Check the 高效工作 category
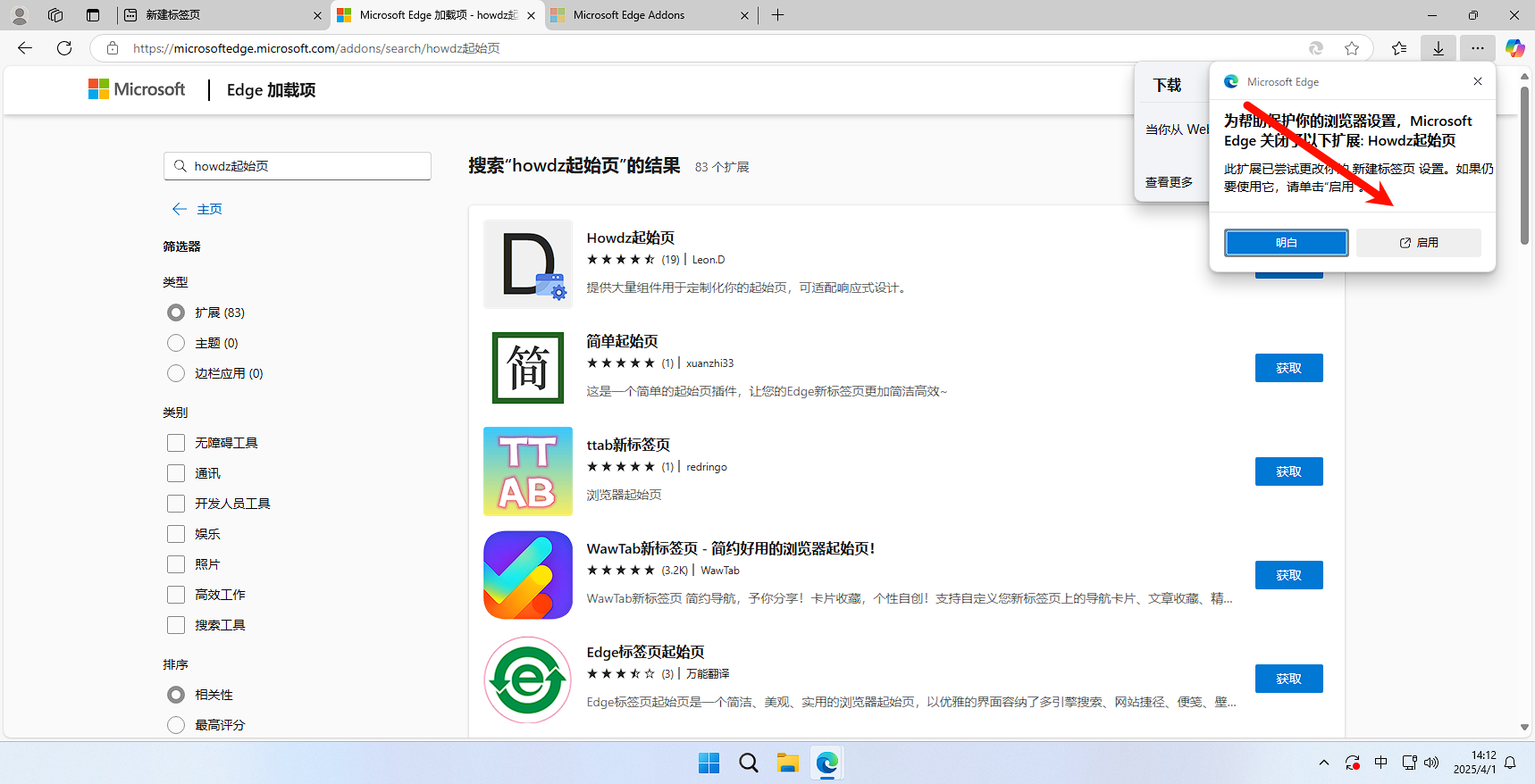Screen dimensions: 1535x784 click(176, 595)
